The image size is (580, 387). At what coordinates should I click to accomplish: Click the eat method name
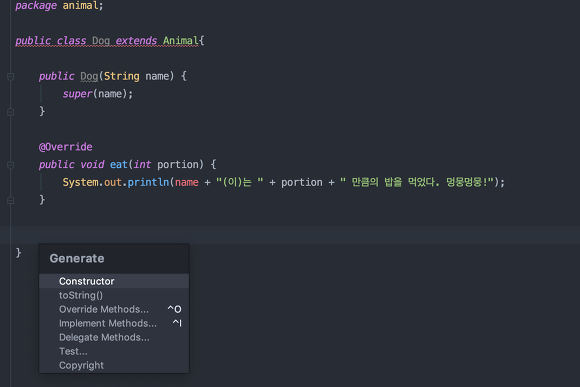(x=118, y=164)
